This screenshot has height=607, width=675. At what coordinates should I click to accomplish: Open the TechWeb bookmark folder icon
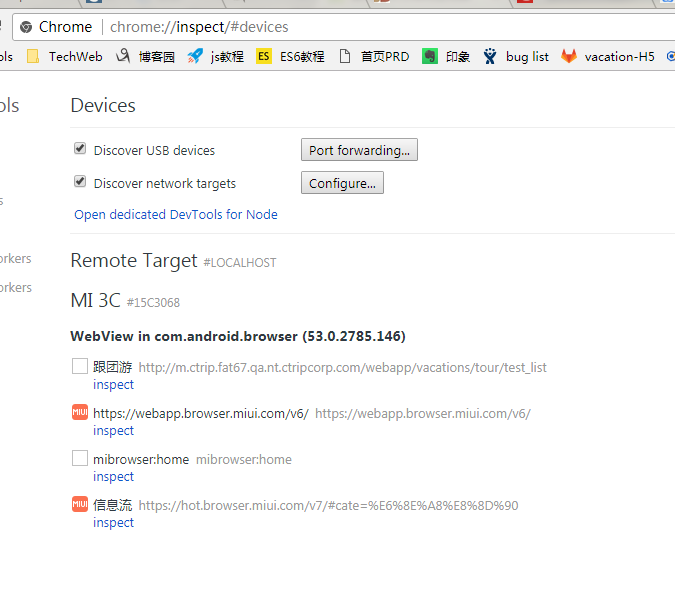tap(33, 56)
